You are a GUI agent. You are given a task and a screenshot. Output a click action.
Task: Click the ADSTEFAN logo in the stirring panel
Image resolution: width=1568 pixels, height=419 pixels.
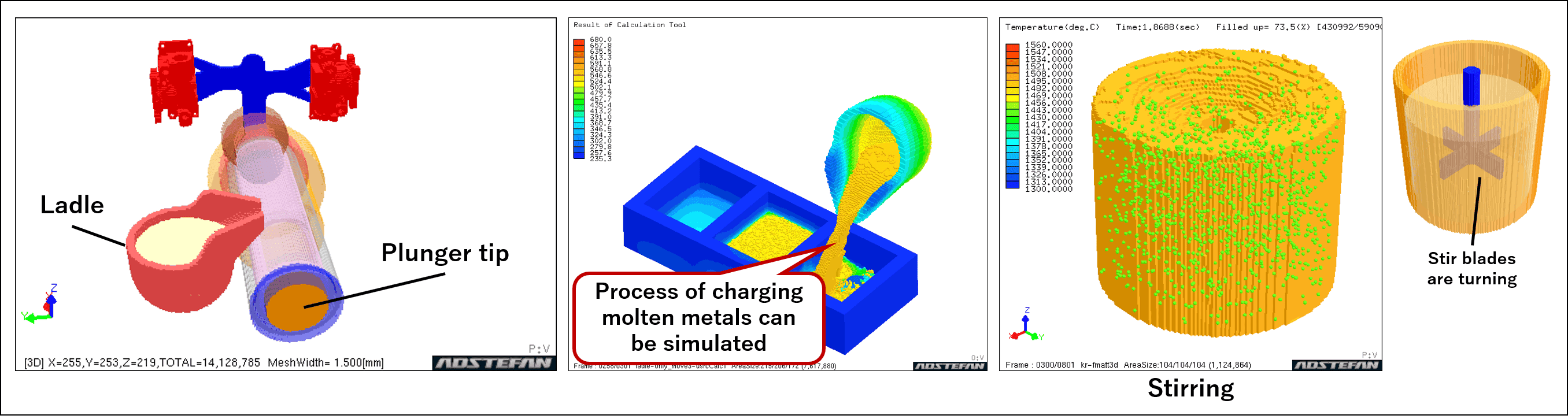[1337, 365]
